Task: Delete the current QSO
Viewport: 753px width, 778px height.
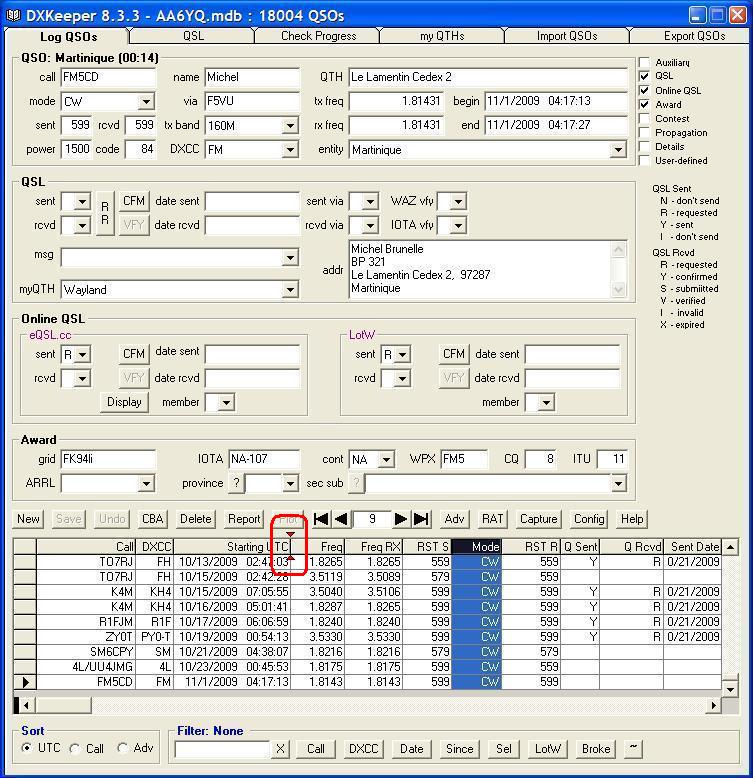Action: [195, 519]
